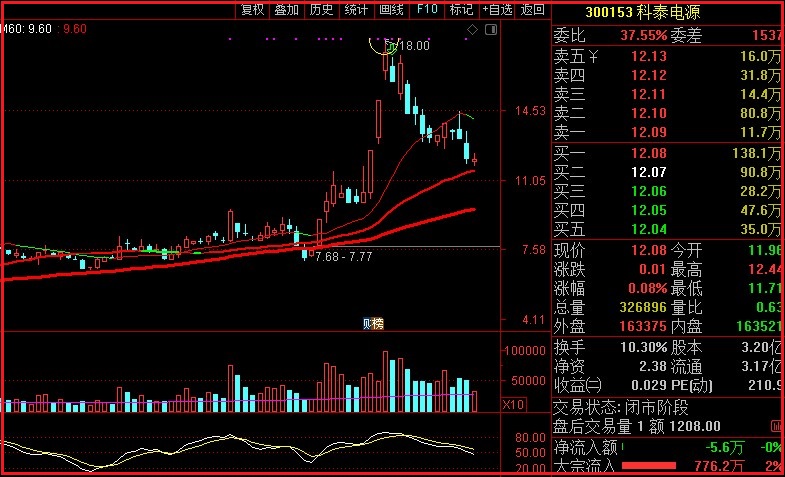Select 卖一 price 12.09
Viewport: 785px width, 477px height.
649,132
